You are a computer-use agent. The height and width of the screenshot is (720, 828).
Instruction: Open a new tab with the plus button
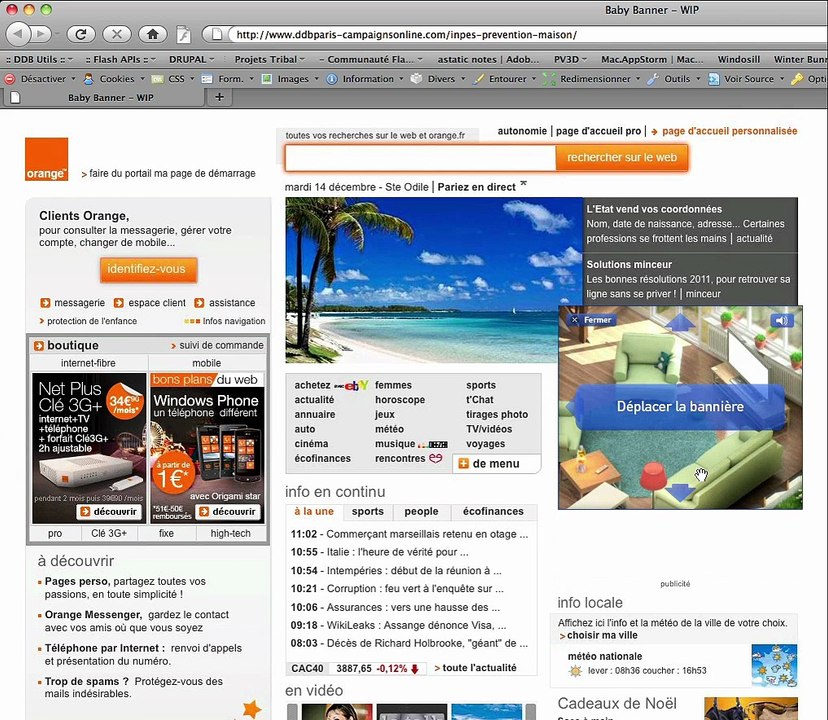[220, 97]
